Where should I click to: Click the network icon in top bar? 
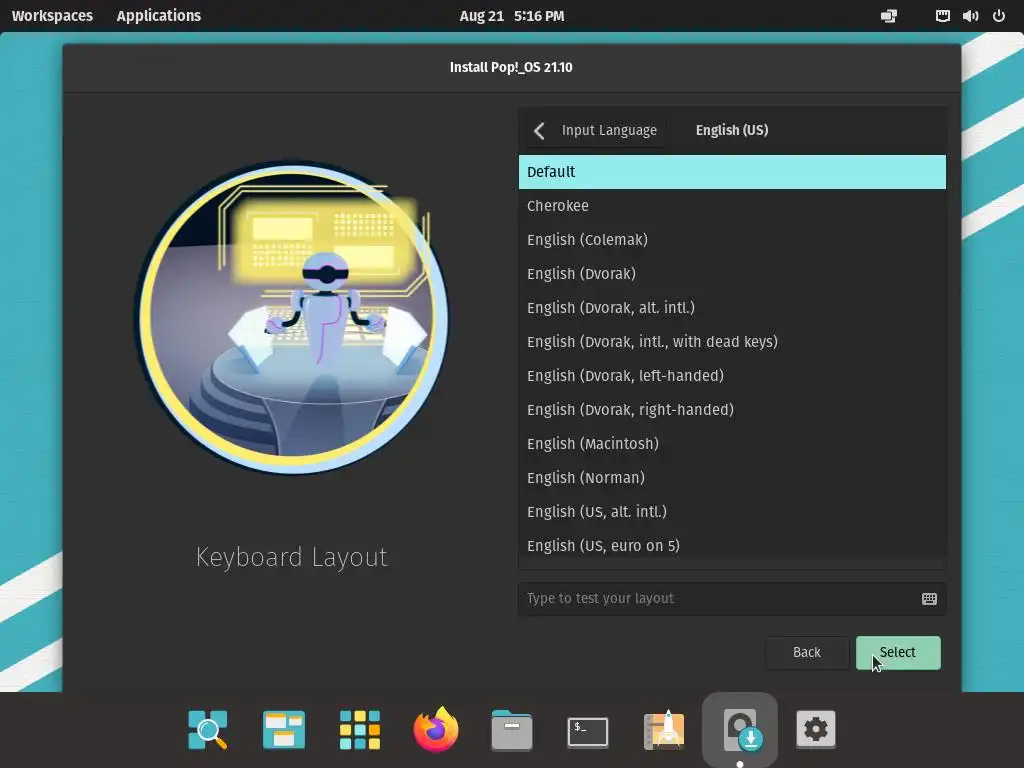[942, 16]
